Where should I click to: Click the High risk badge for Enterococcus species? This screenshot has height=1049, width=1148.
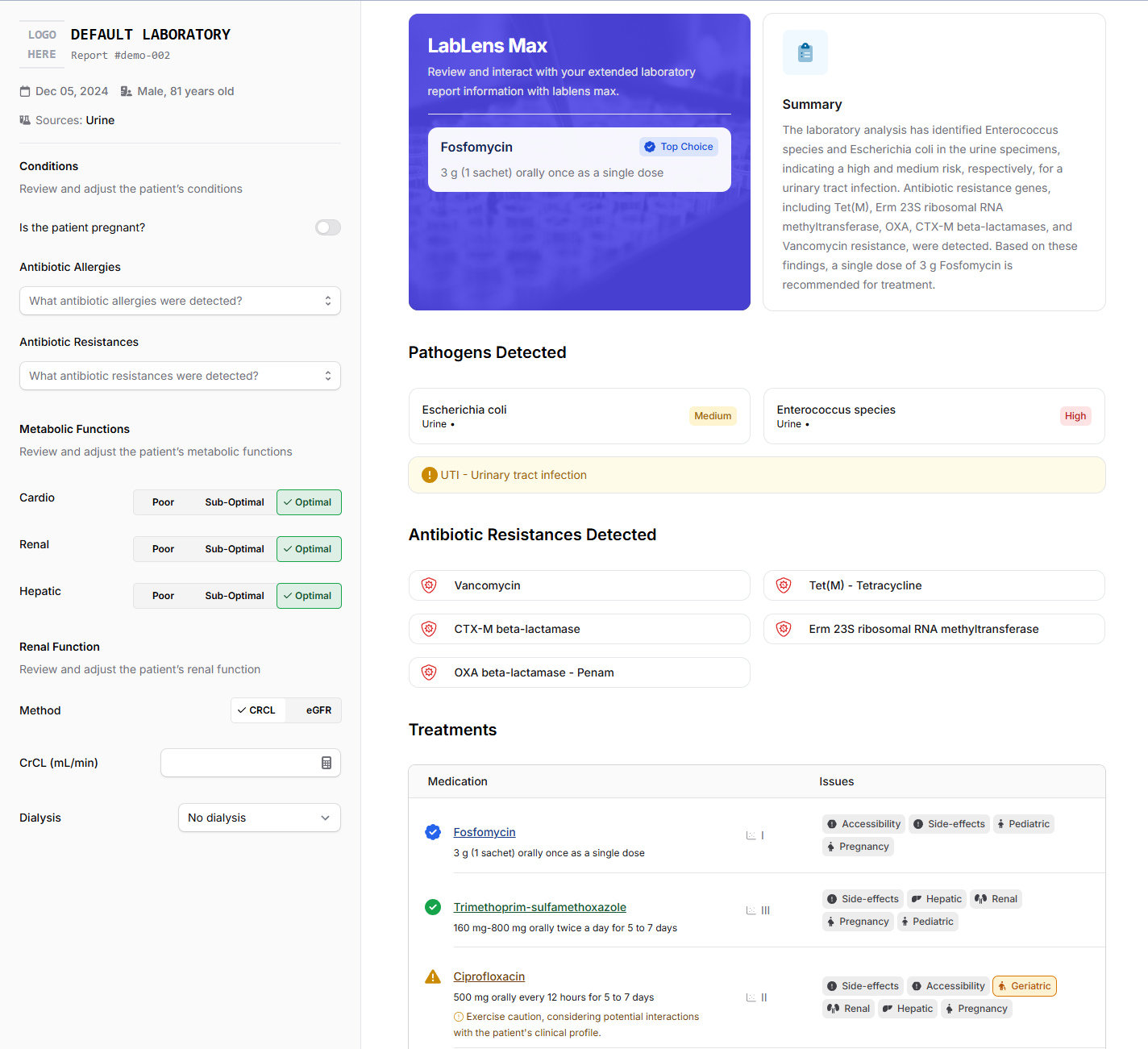[1075, 416]
